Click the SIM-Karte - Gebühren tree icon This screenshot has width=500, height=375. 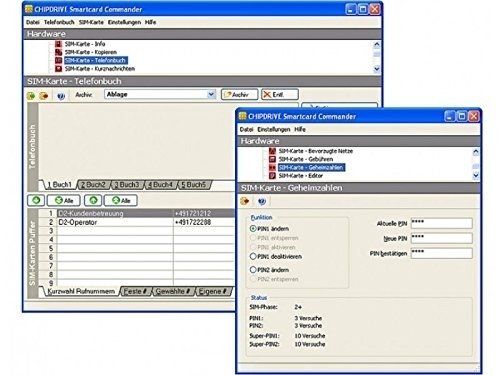(x=273, y=159)
